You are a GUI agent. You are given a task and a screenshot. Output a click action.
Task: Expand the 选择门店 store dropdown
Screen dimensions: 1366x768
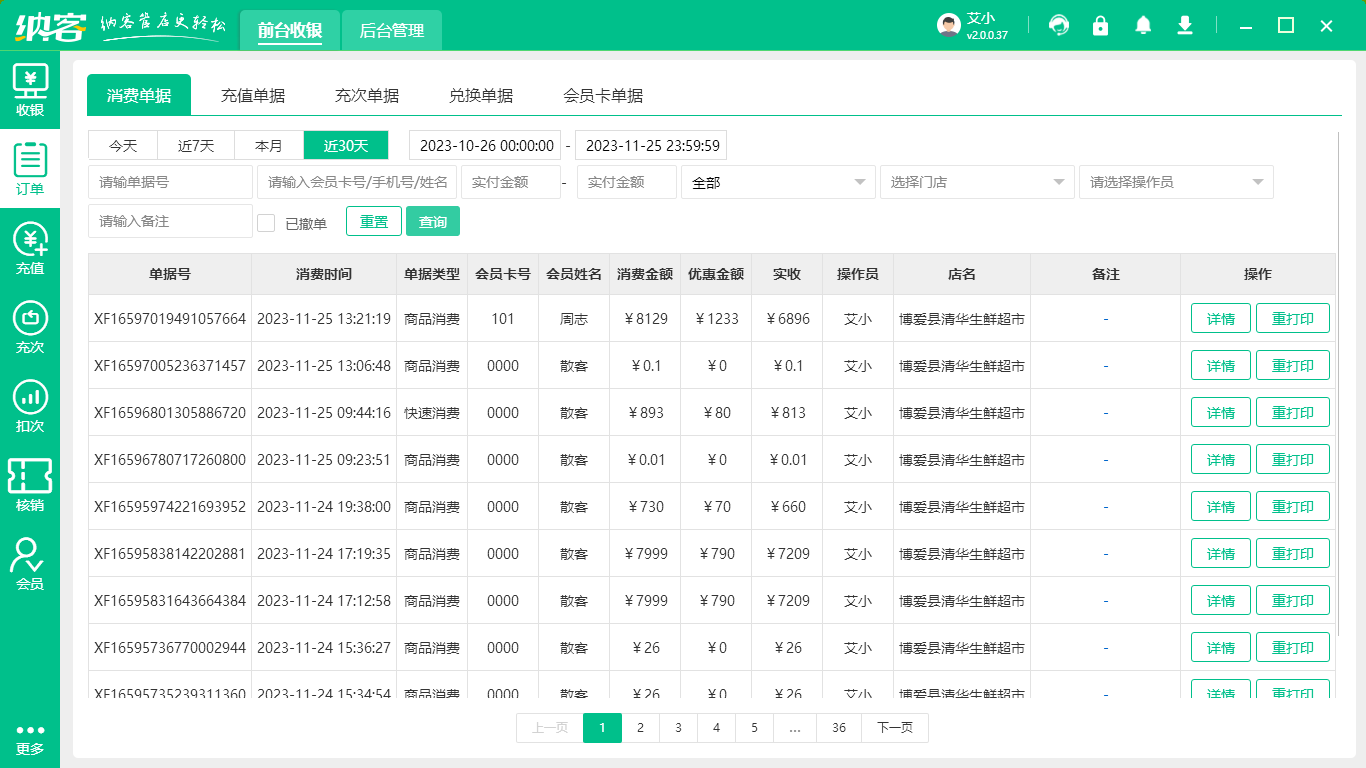point(977,182)
